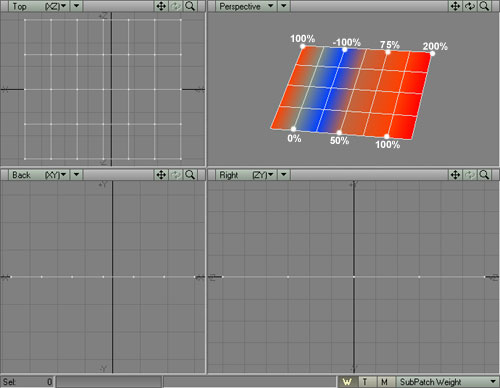The width and height of the screenshot is (500, 388).
Task: Open the Top (XZ) view type dropdown
Action: point(39,6)
